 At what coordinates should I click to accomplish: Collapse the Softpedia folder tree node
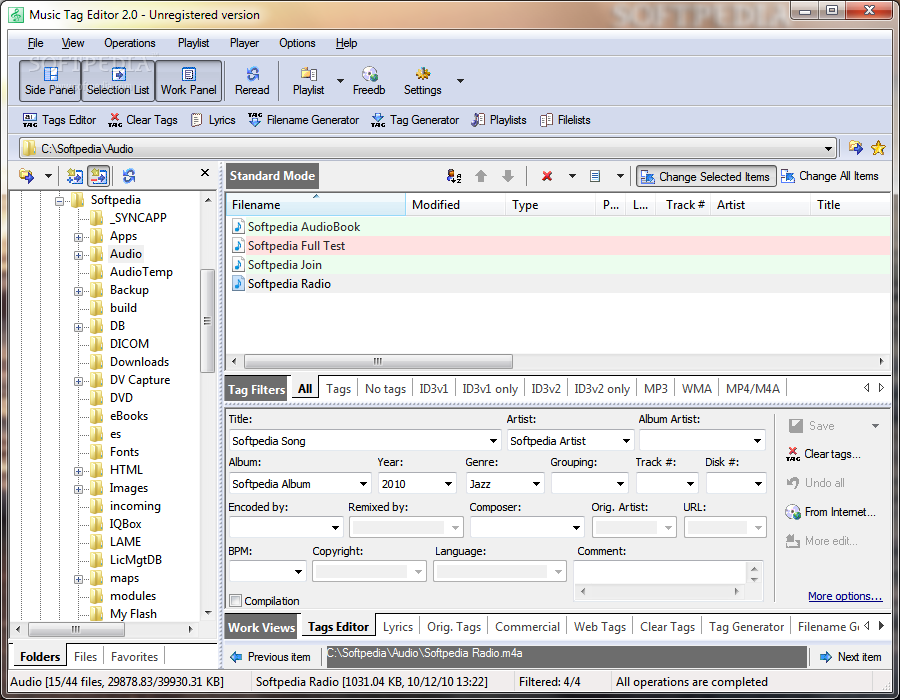click(x=59, y=201)
